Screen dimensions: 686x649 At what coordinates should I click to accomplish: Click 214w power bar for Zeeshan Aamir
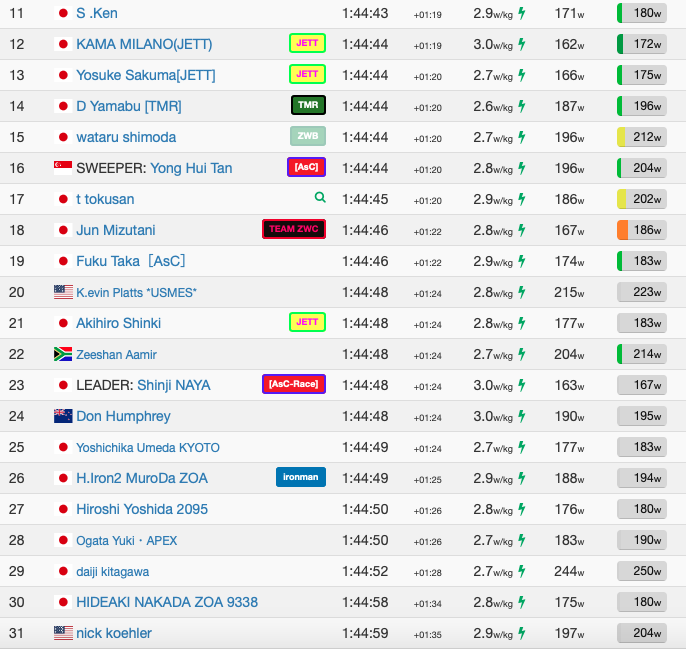click(642, 354)
